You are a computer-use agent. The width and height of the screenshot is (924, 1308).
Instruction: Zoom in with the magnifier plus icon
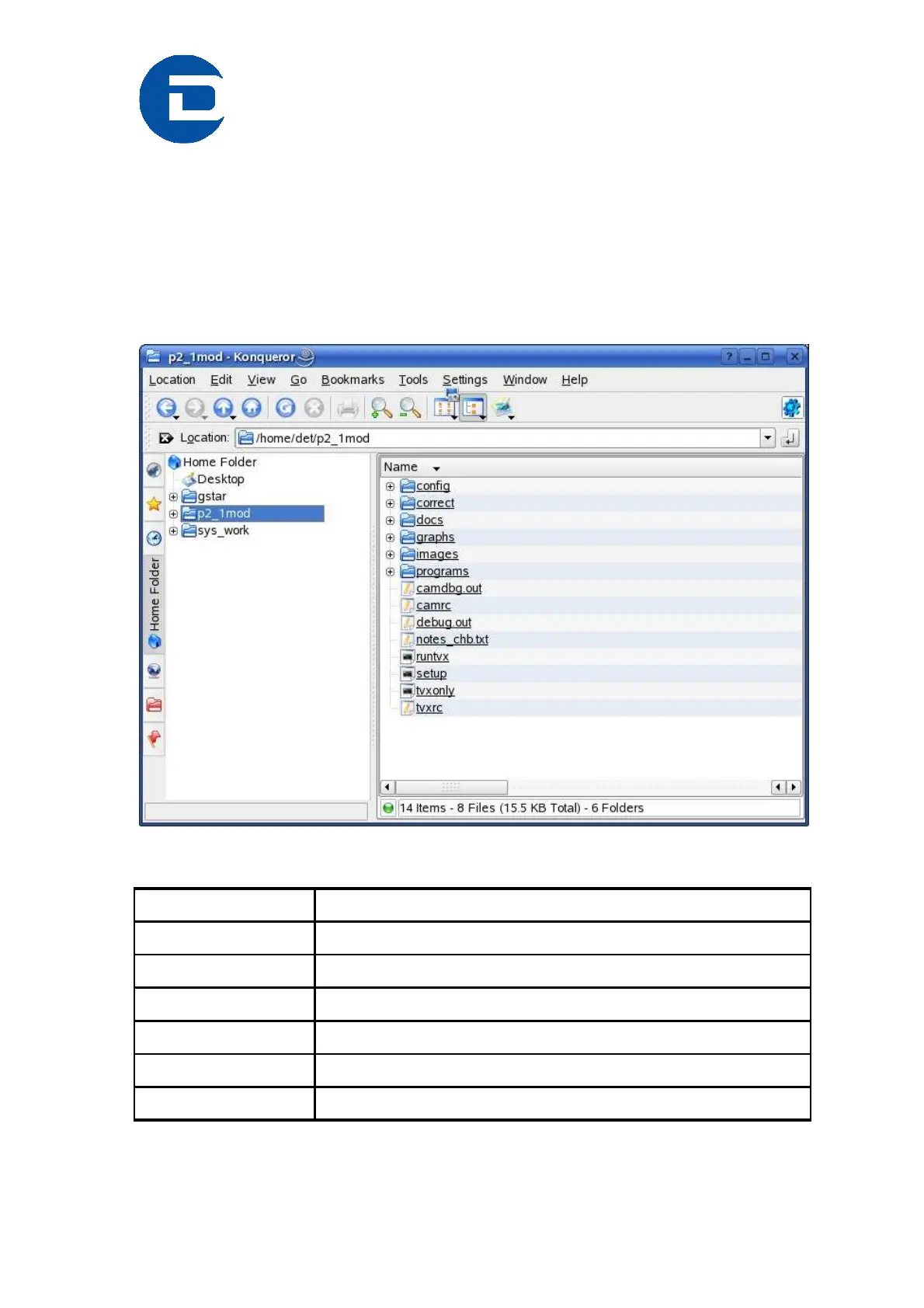[x=380, y=408]
